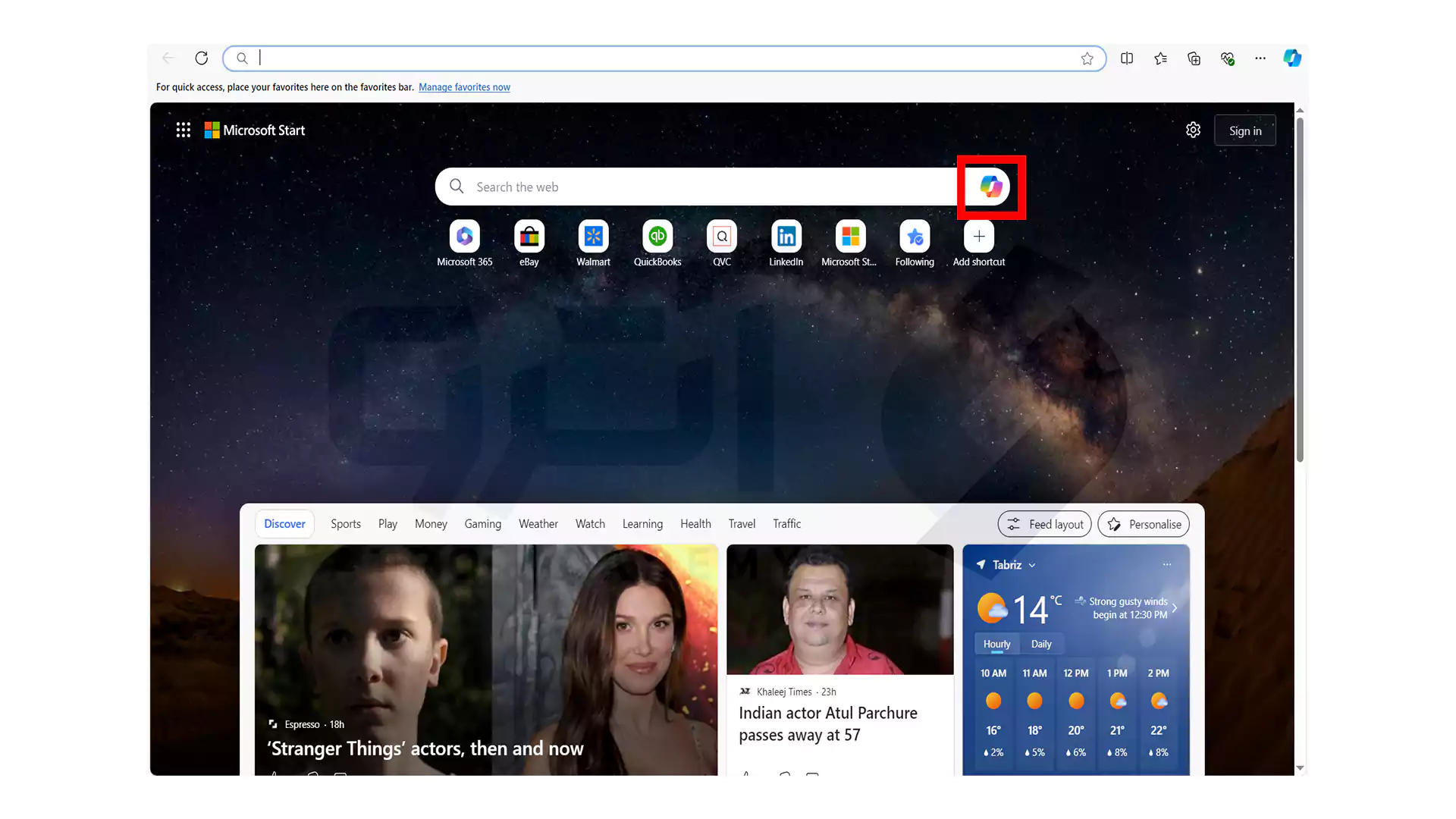
Task: Open split screen icon in toolbar
Action: [x=1127, y=58]
